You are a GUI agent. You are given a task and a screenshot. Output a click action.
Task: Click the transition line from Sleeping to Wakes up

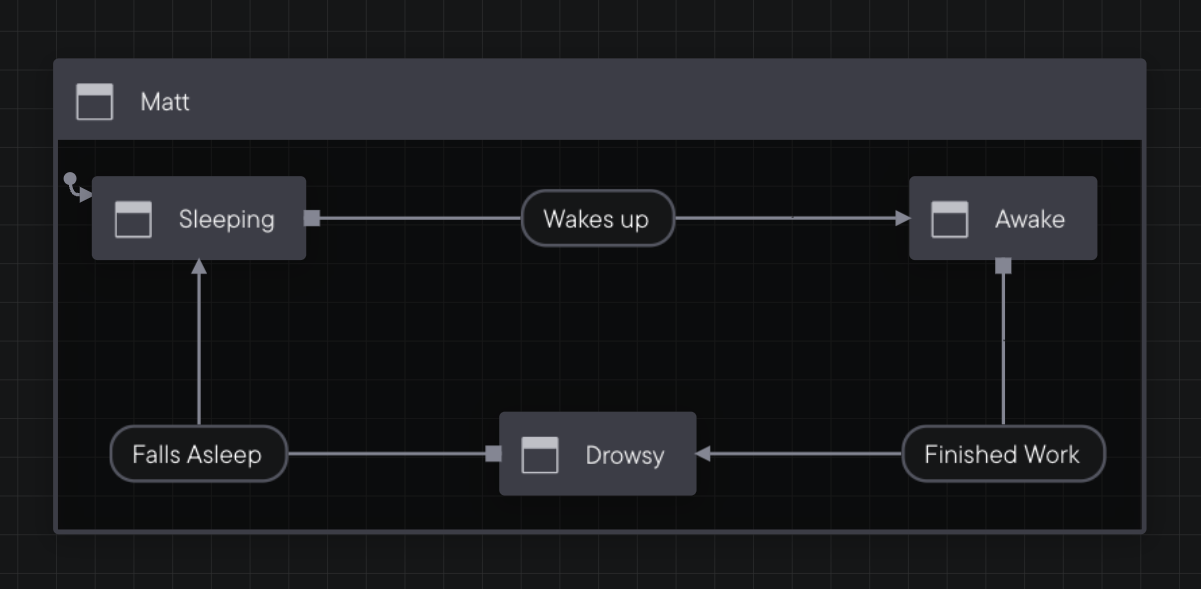[420, 218]
